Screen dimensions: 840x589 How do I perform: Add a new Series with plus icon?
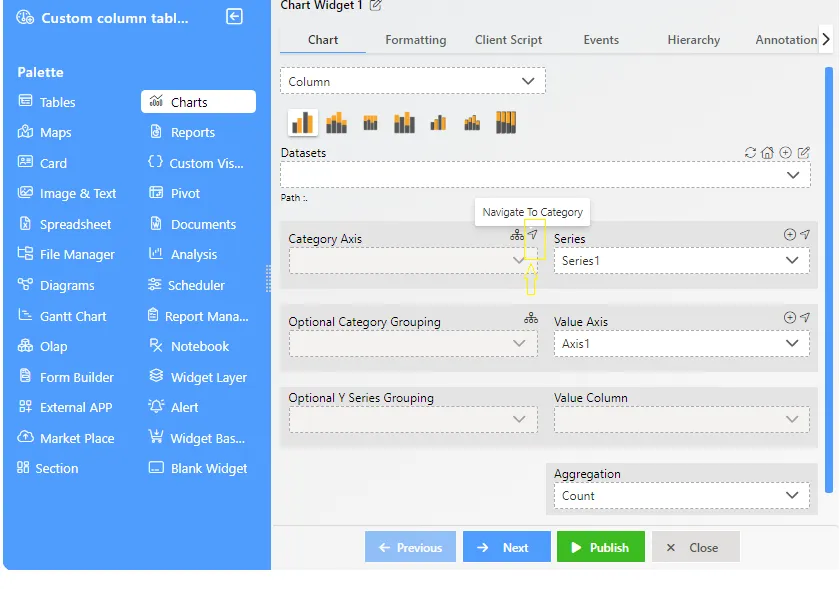[790, 234]
